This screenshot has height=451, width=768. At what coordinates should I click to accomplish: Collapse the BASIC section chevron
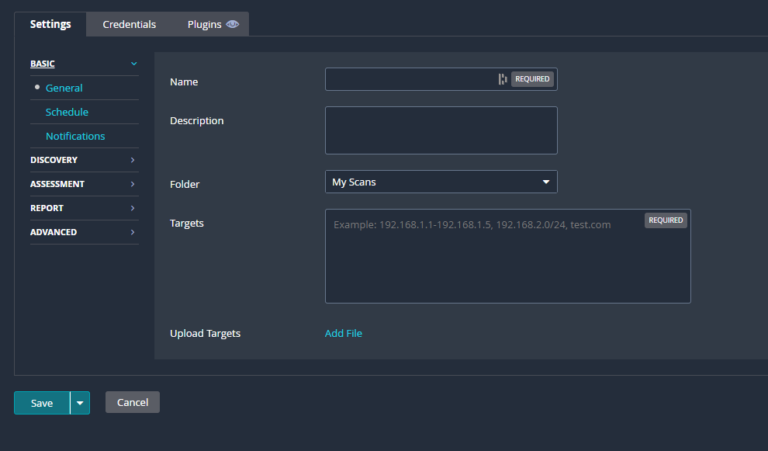tap(133, 64)
